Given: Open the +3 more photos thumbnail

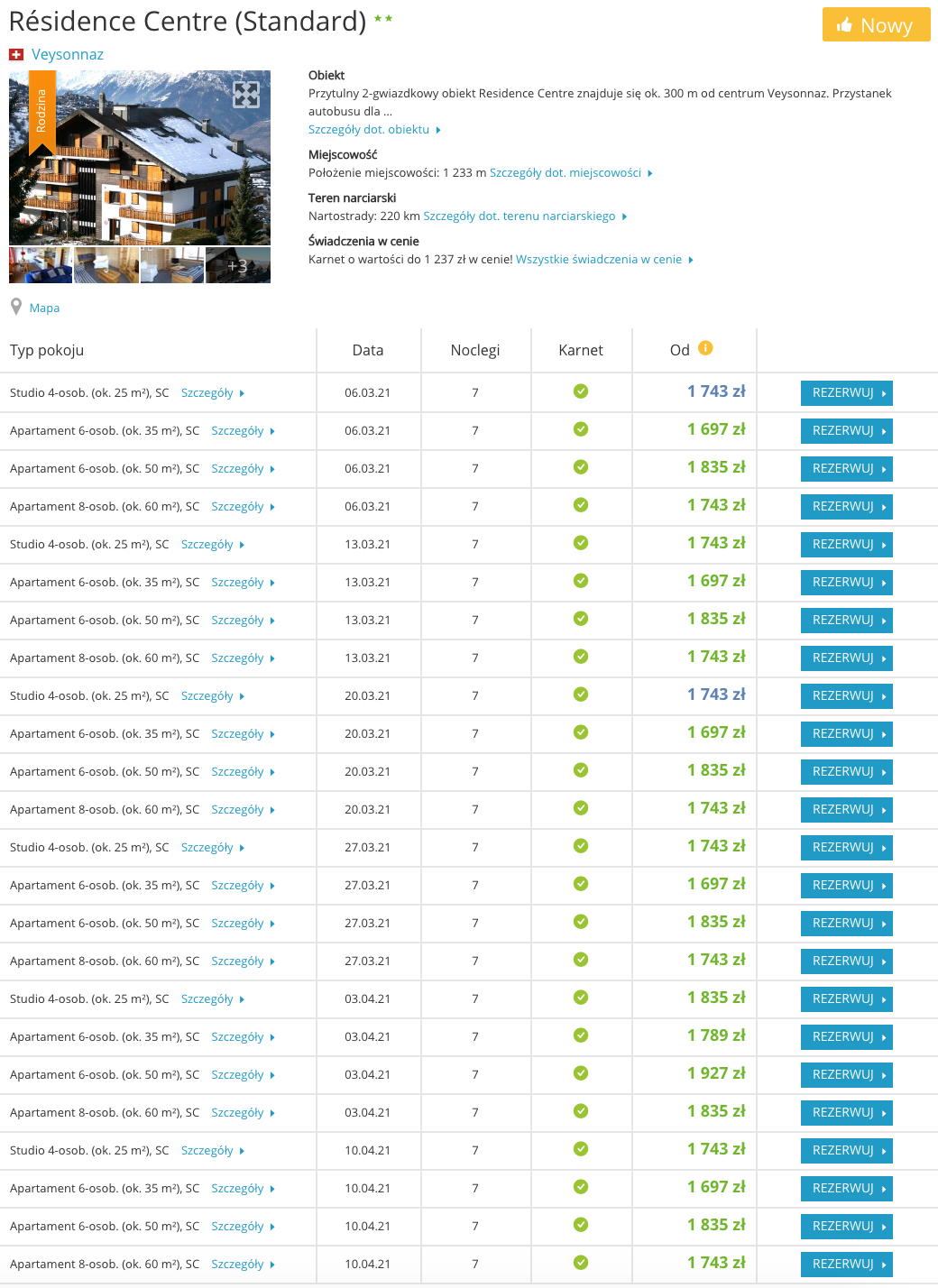Looking at the screenshot, I should (238, 265).
